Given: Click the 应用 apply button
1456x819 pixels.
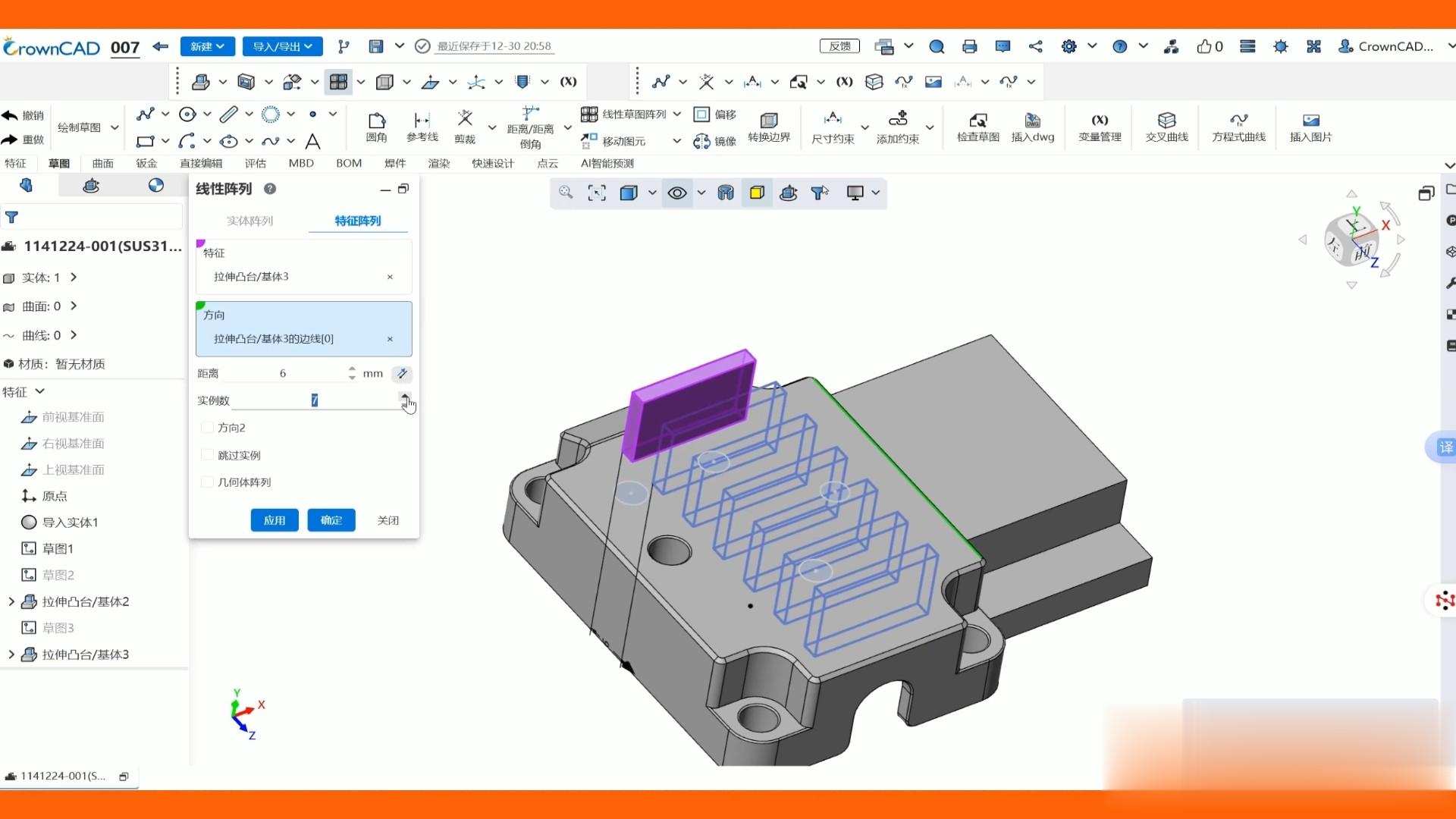Looking at the screenshot, I should pyautogui.click(x=275, y=520).
